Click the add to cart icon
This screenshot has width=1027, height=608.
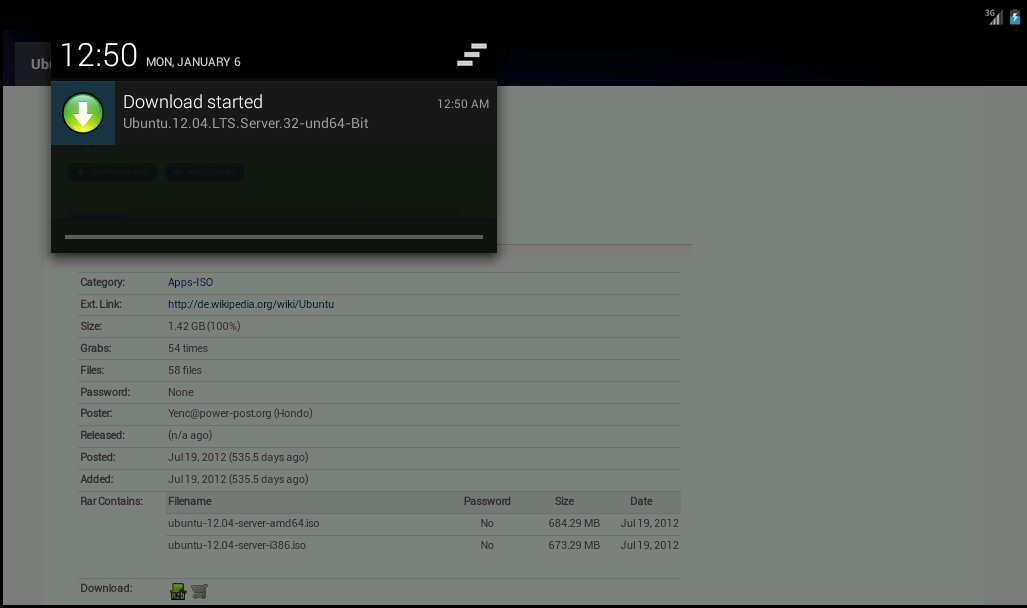pos(199,592)
